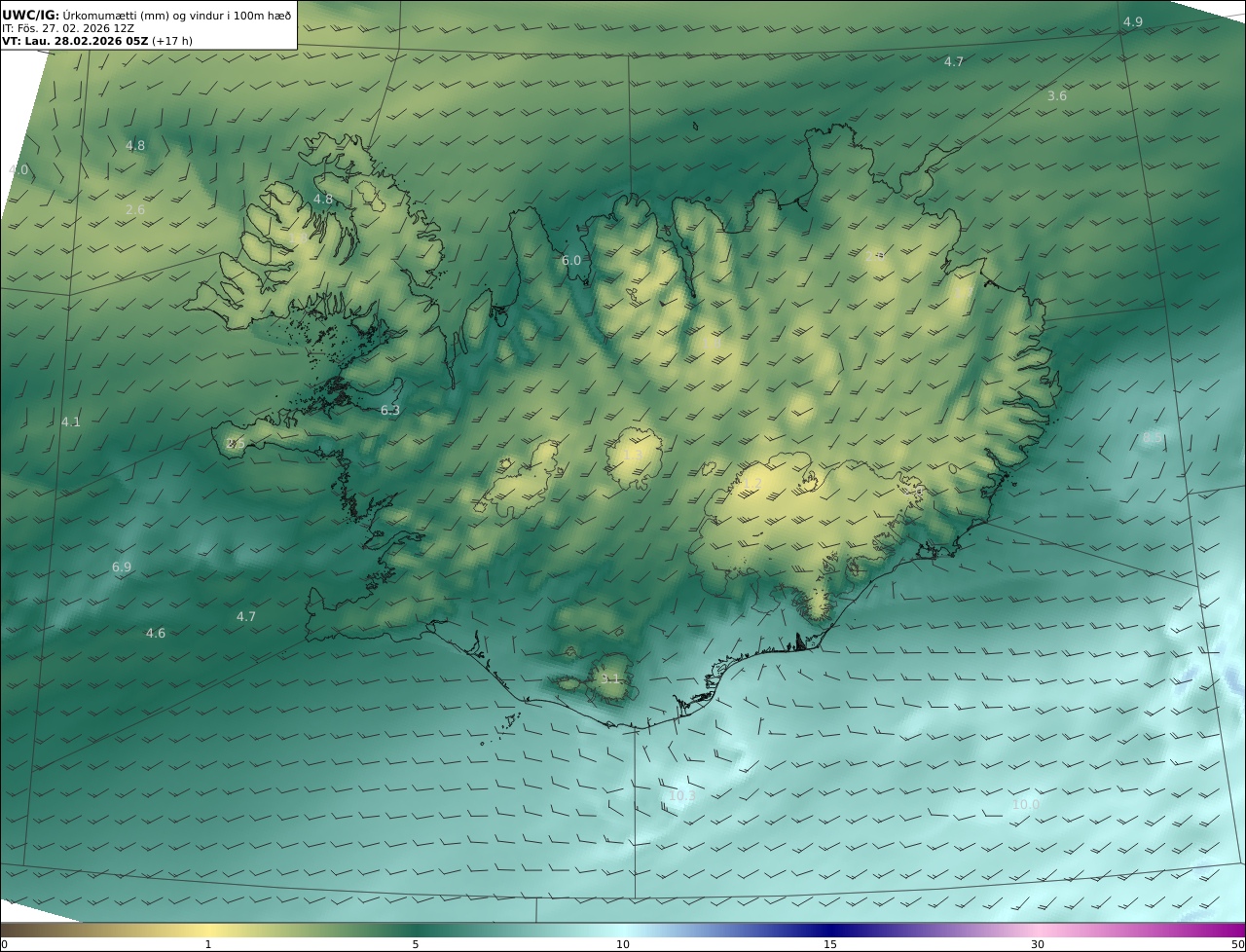Click the 4.6 precipitation value
Viewport: 1246px width, 952px height.
point(156,634)
